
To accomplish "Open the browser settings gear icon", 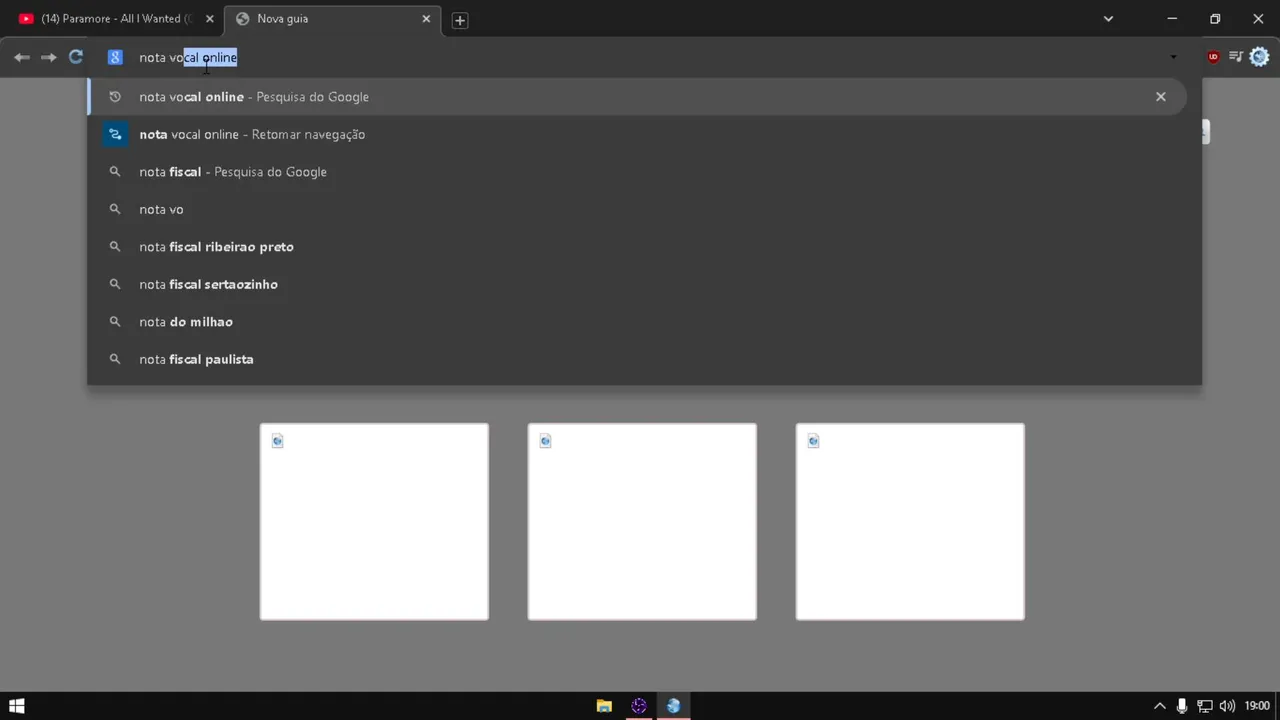I will (x=1259, y=57).
